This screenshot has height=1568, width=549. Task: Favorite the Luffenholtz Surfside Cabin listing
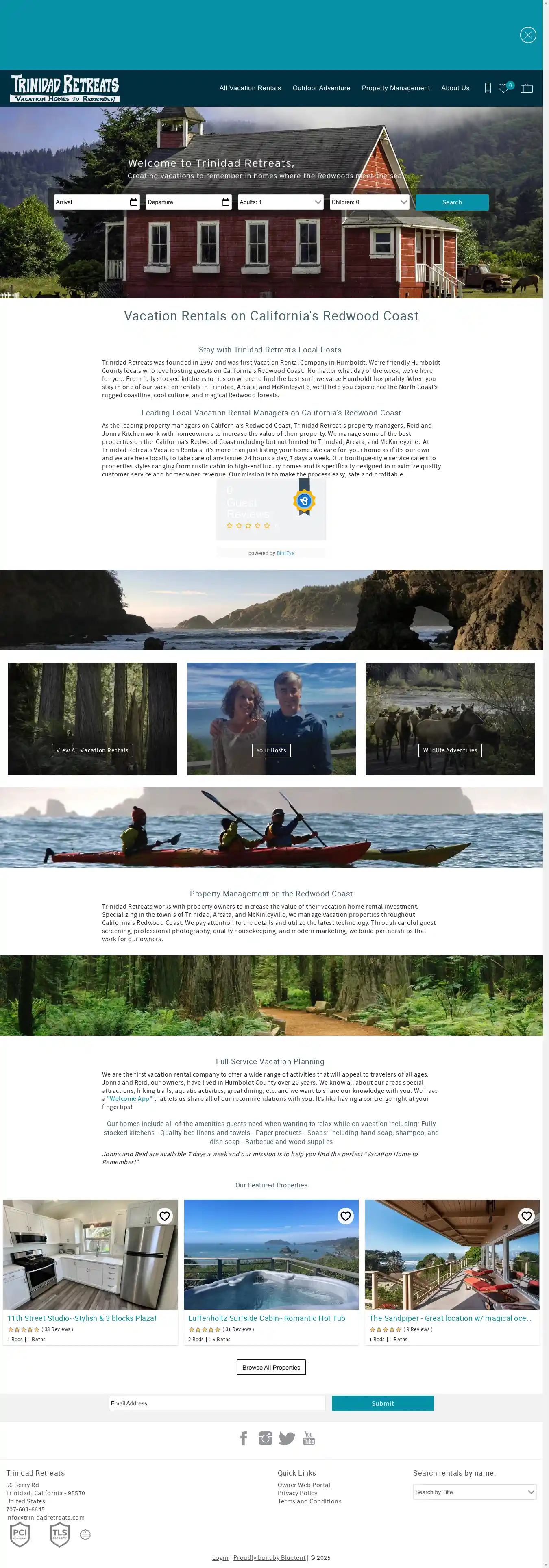tap(346, 1216)
